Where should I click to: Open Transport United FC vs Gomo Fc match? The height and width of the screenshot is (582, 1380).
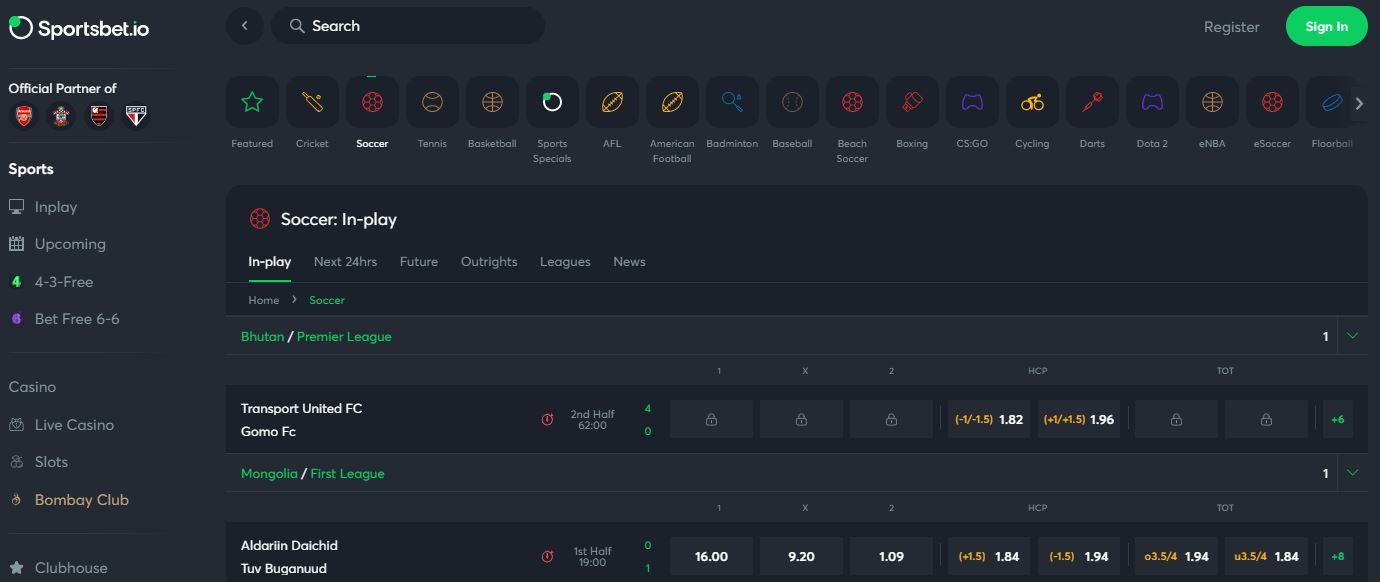point(301,420)
